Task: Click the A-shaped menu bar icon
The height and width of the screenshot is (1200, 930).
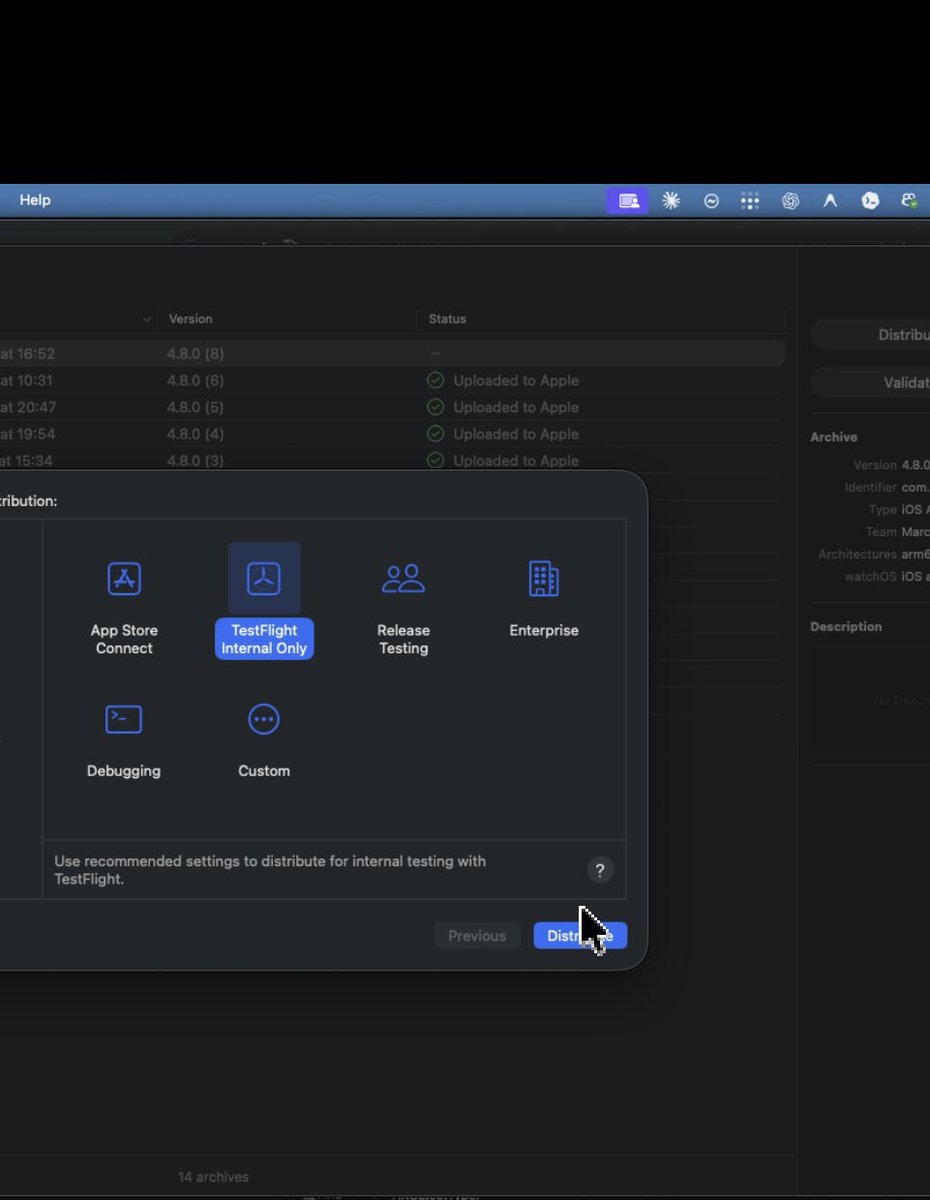Action: [830, 201]
